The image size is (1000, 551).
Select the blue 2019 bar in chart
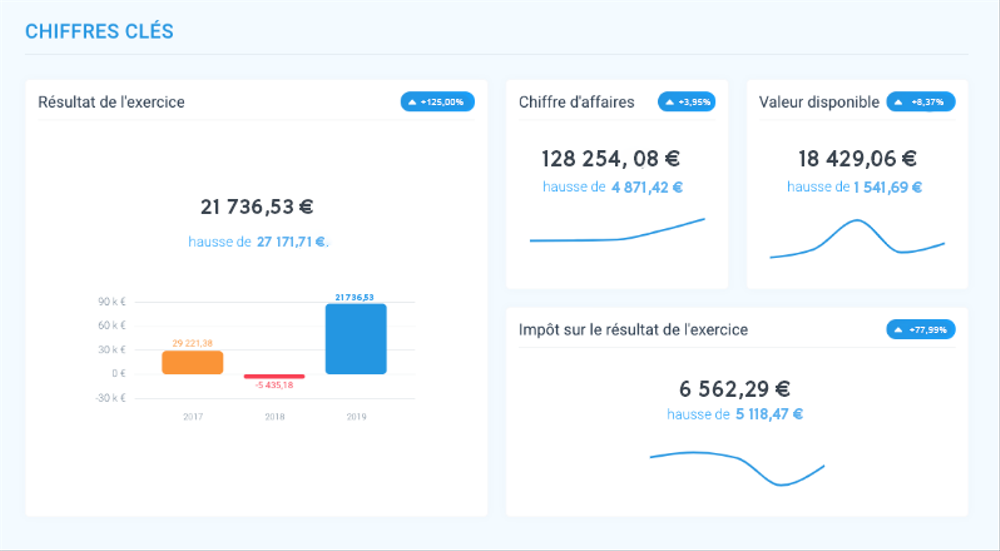click(x=355, y=339)
